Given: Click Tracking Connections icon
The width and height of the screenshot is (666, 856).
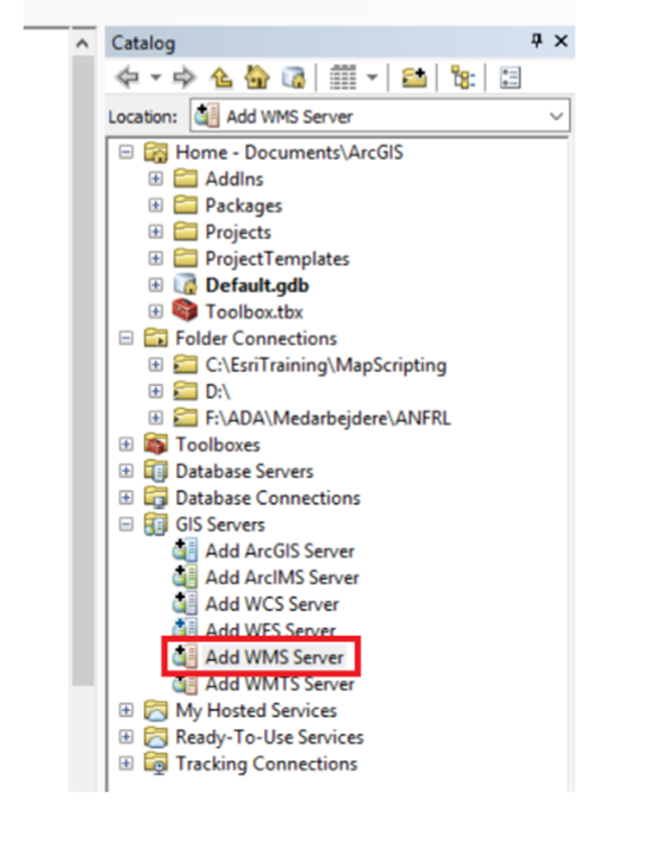Looking at the screenshot, I should coord(156,764).
